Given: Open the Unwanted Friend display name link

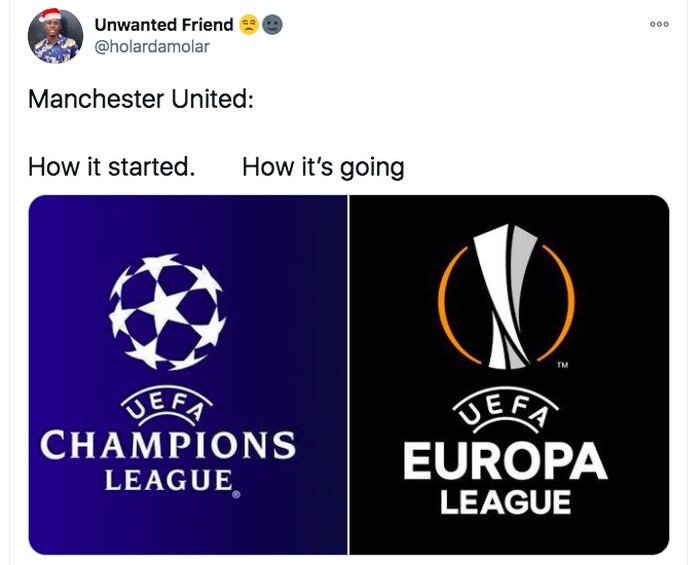Looking at the screenshot, I should (x=164, y=24).
